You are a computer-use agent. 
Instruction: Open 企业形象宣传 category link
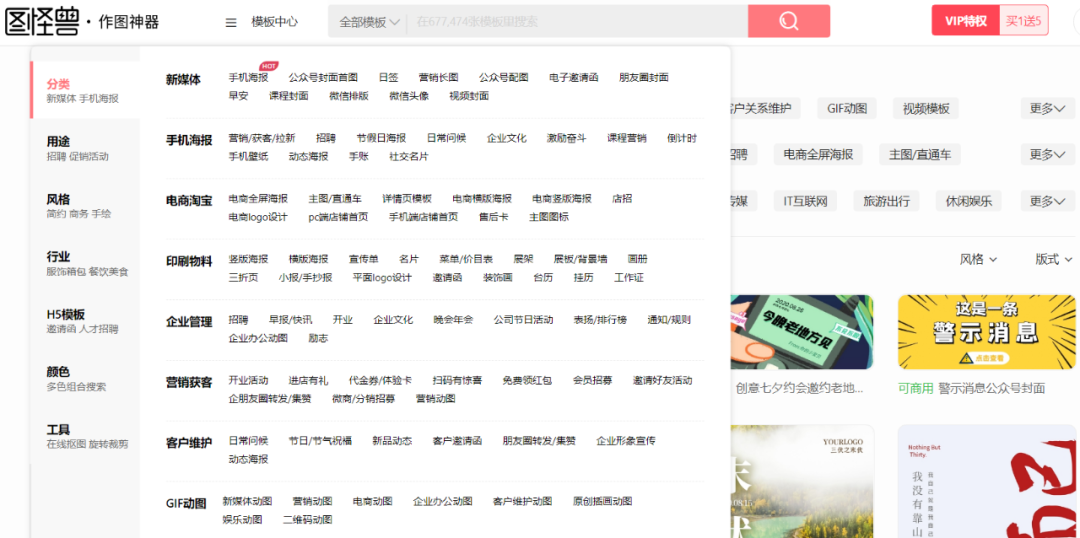[x=626, y=441]
